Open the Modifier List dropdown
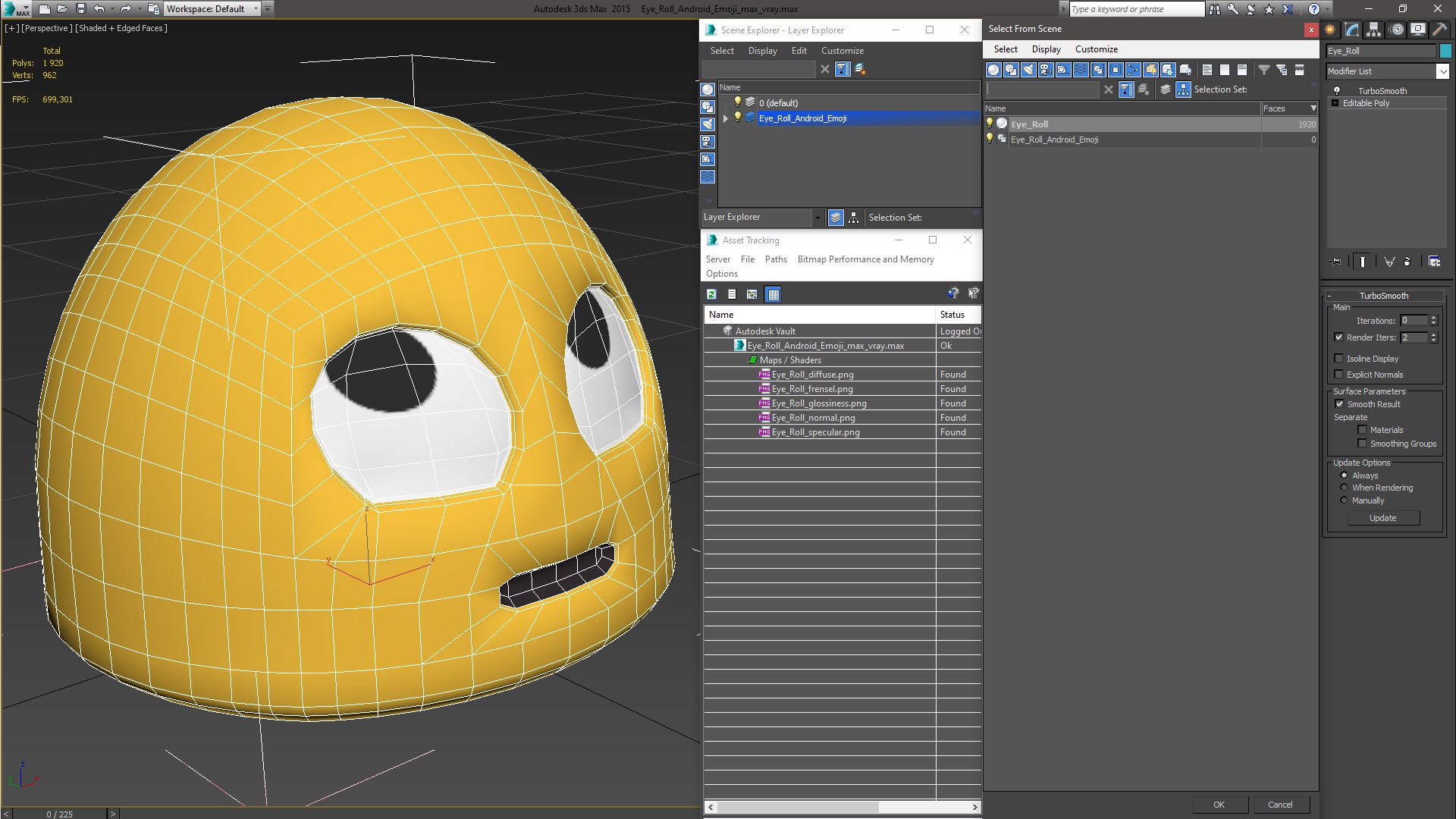The image size is (1456, 819). [x=1442, y=71]
